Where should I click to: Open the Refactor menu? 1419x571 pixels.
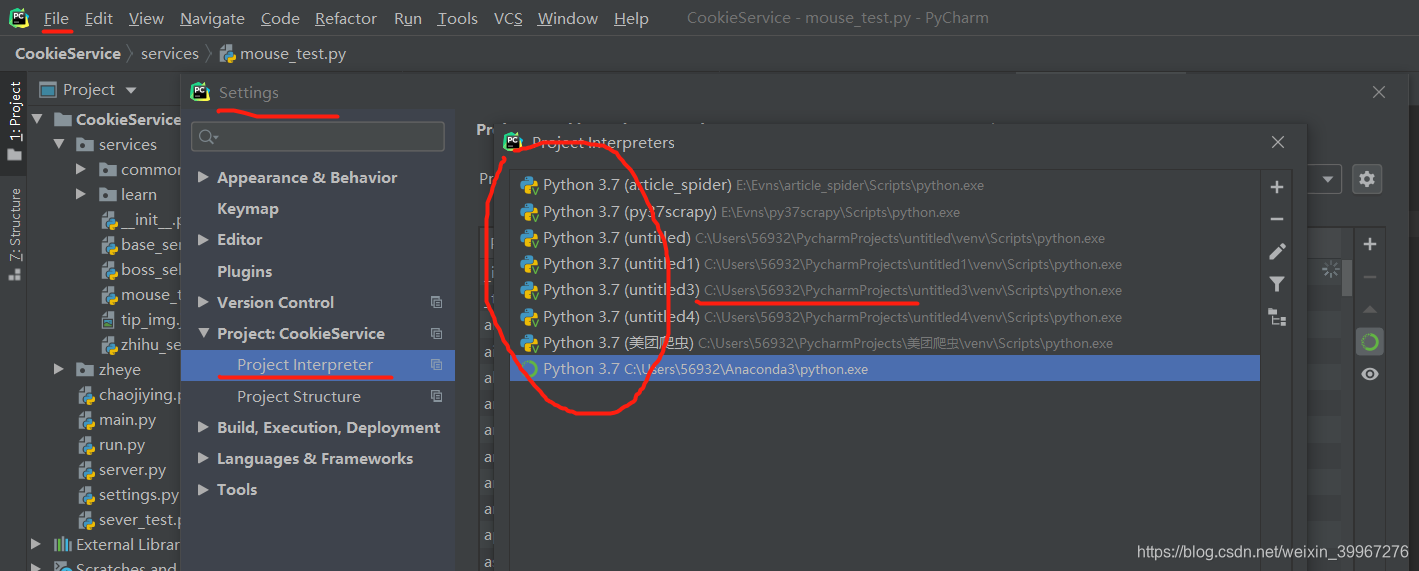(346, 18)
